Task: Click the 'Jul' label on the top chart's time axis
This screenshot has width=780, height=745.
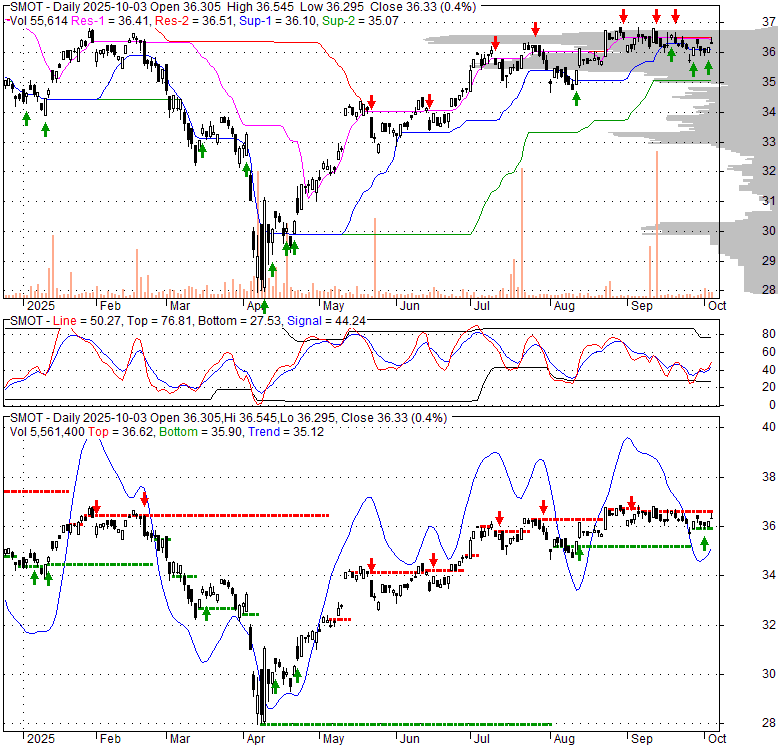Action: click(x=481, y=306)
